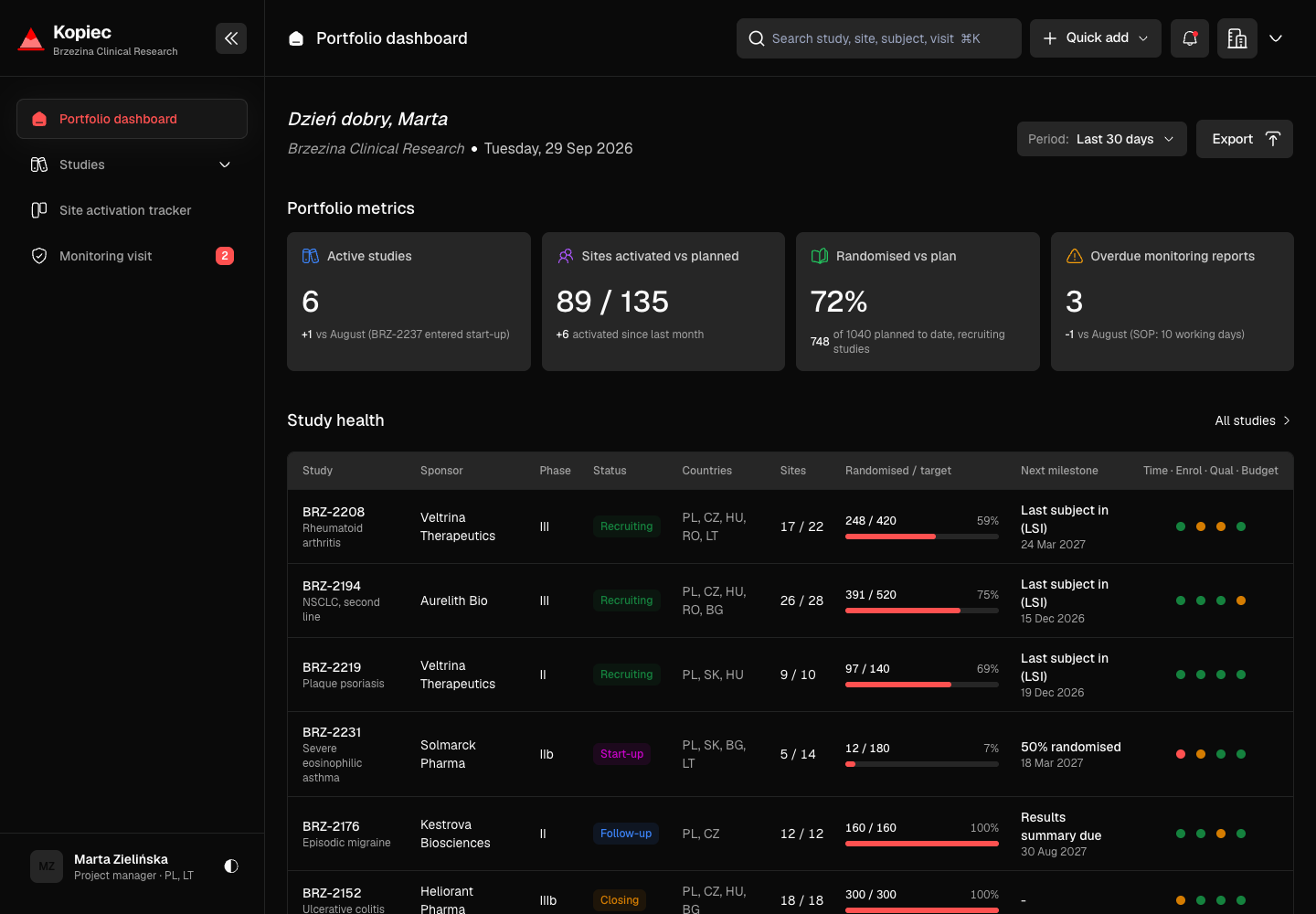This screenshot has width=1316, height=914.
Task: Open All studies link
Action: (x=1252, y=420)
